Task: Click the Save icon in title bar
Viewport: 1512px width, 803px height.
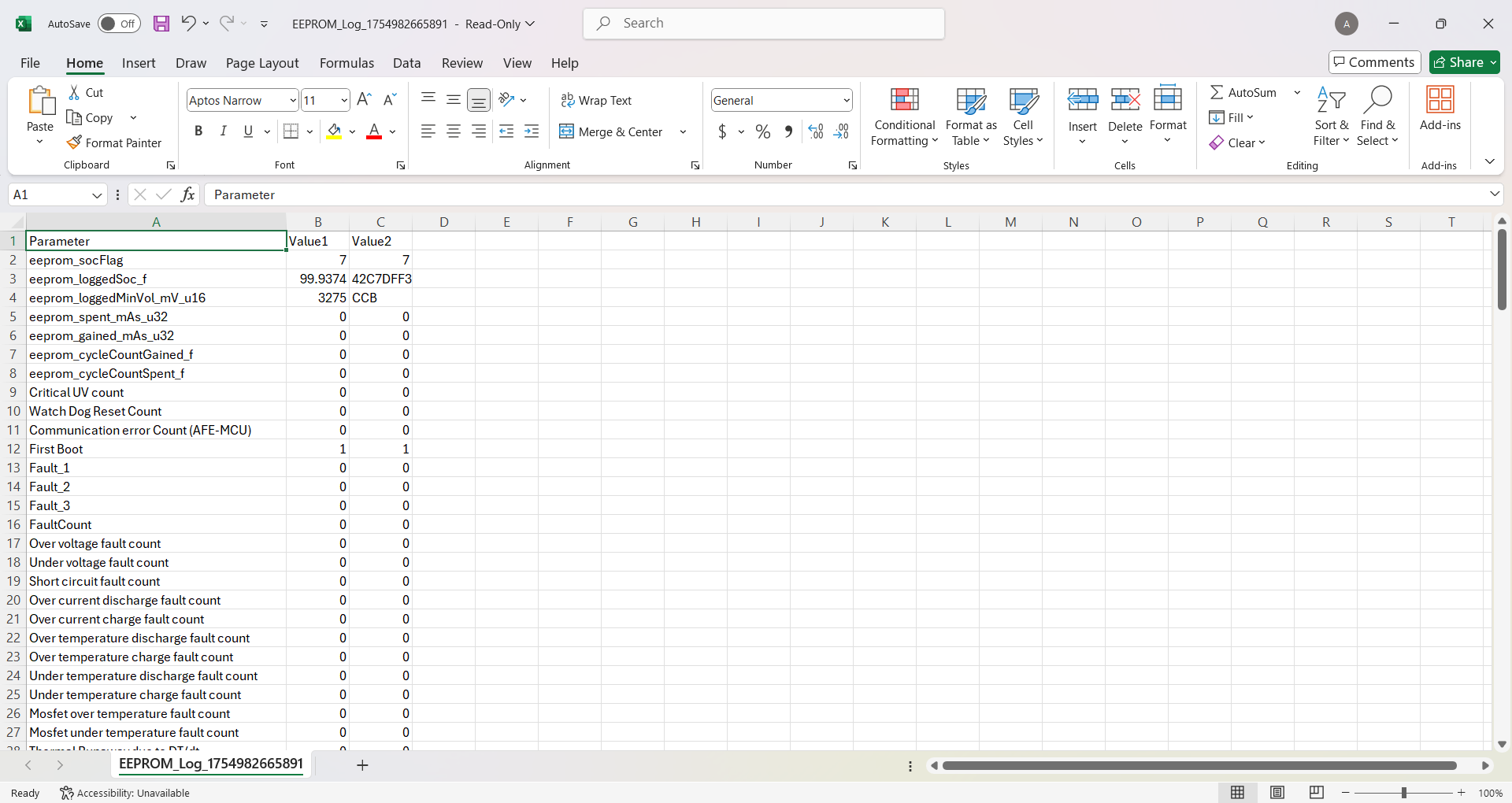Action: [x=161, y=24]
